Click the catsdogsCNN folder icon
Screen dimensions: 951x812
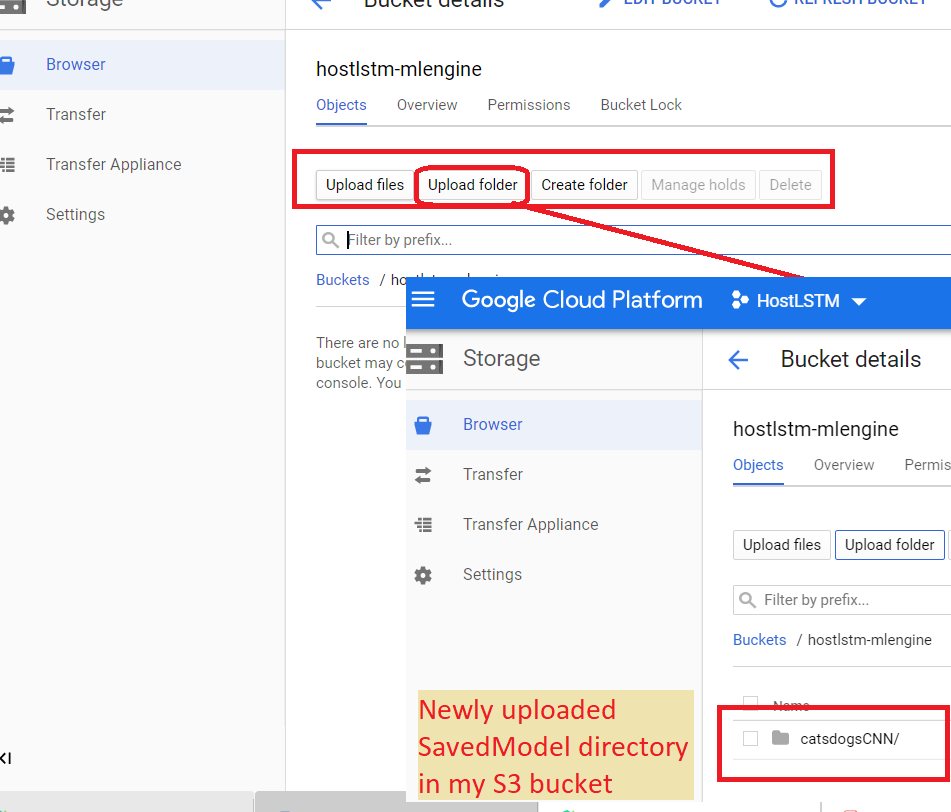pyautogui.click(x=780, y=739)
